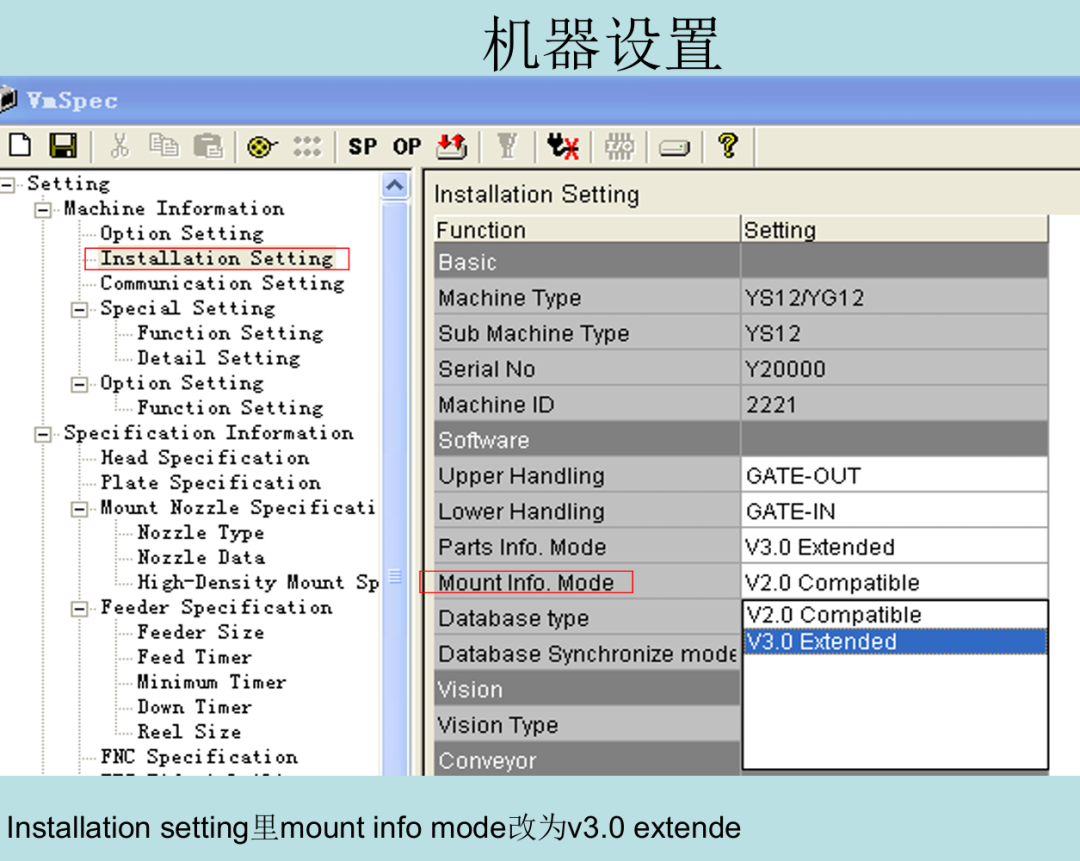Open FNC Specification tree item

coord(199,757)
